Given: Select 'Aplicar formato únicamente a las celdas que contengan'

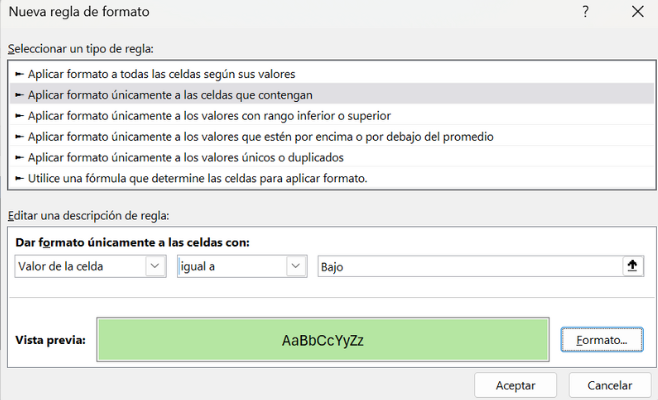Looking at the screenshot, I should [x=332, y=95].
